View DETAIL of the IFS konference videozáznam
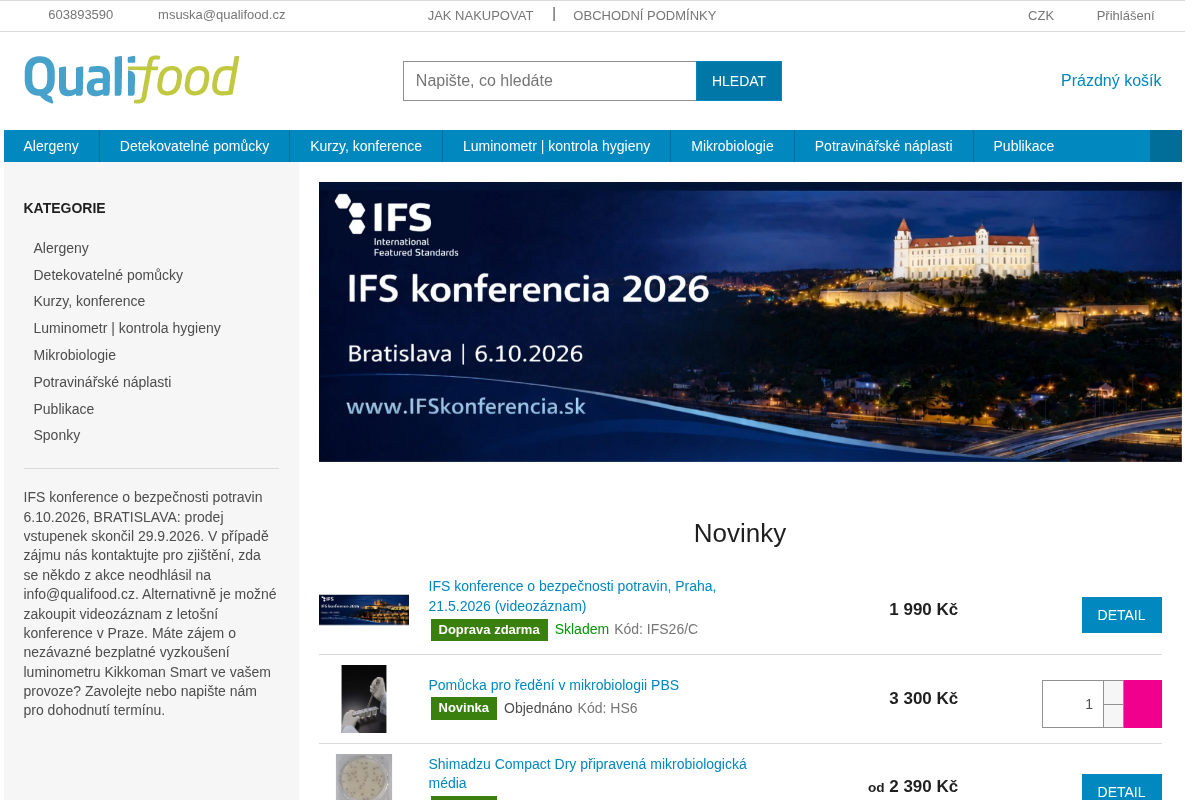 point(1122,615)
